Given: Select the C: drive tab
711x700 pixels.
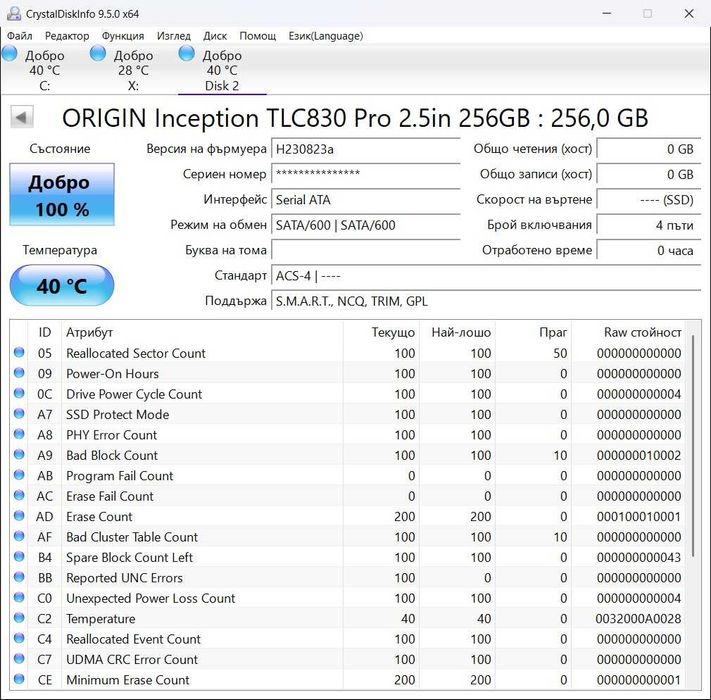Looking at the screenshot, I should coord(44,70).
